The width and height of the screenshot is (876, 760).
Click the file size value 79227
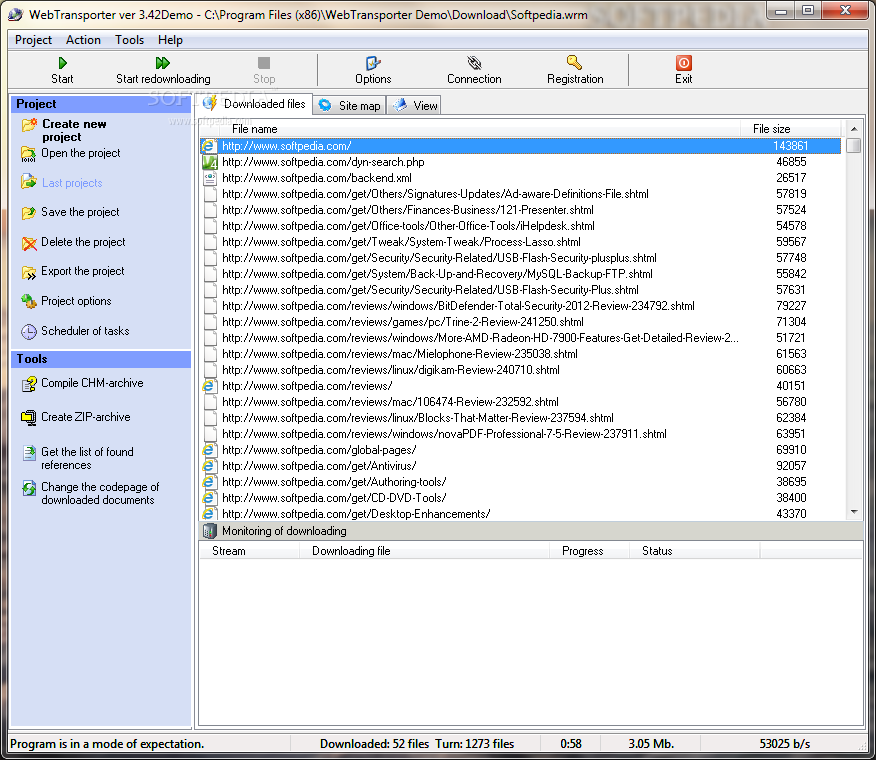coord(791,306)
